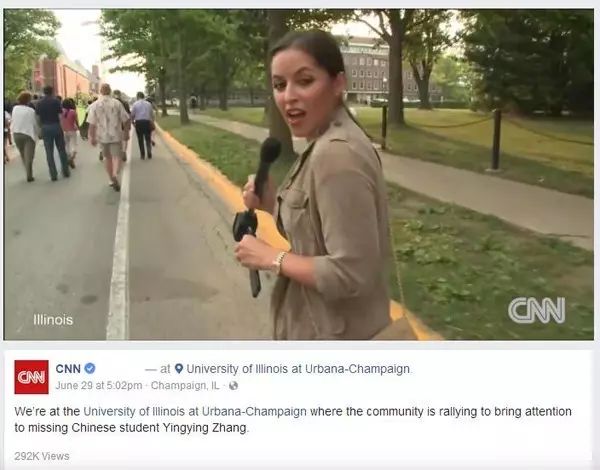
Task: Click the man in floral shirt walking away
Action: click(109, 136)
